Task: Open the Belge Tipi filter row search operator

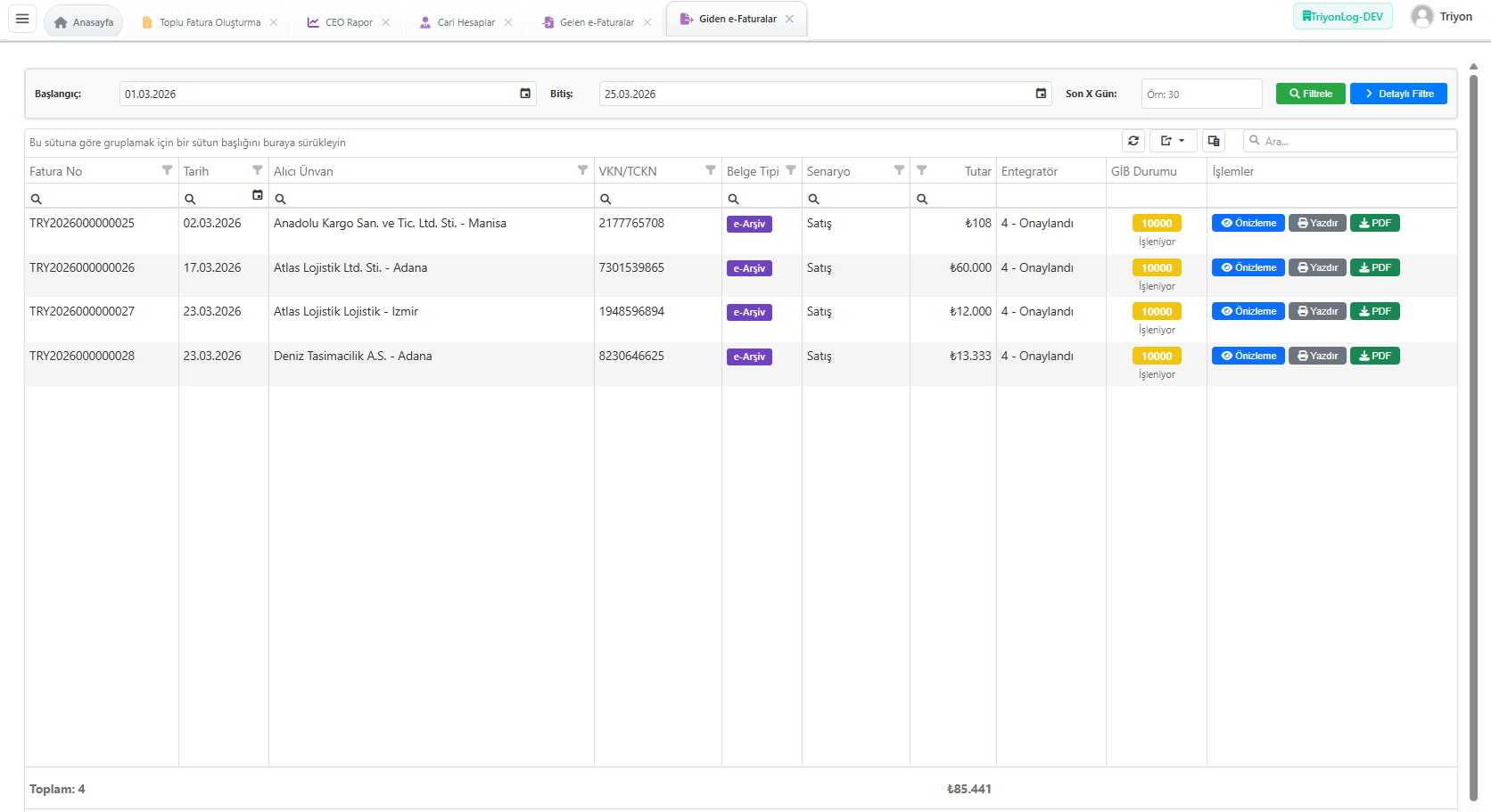Action: click(x=733, y=199)
